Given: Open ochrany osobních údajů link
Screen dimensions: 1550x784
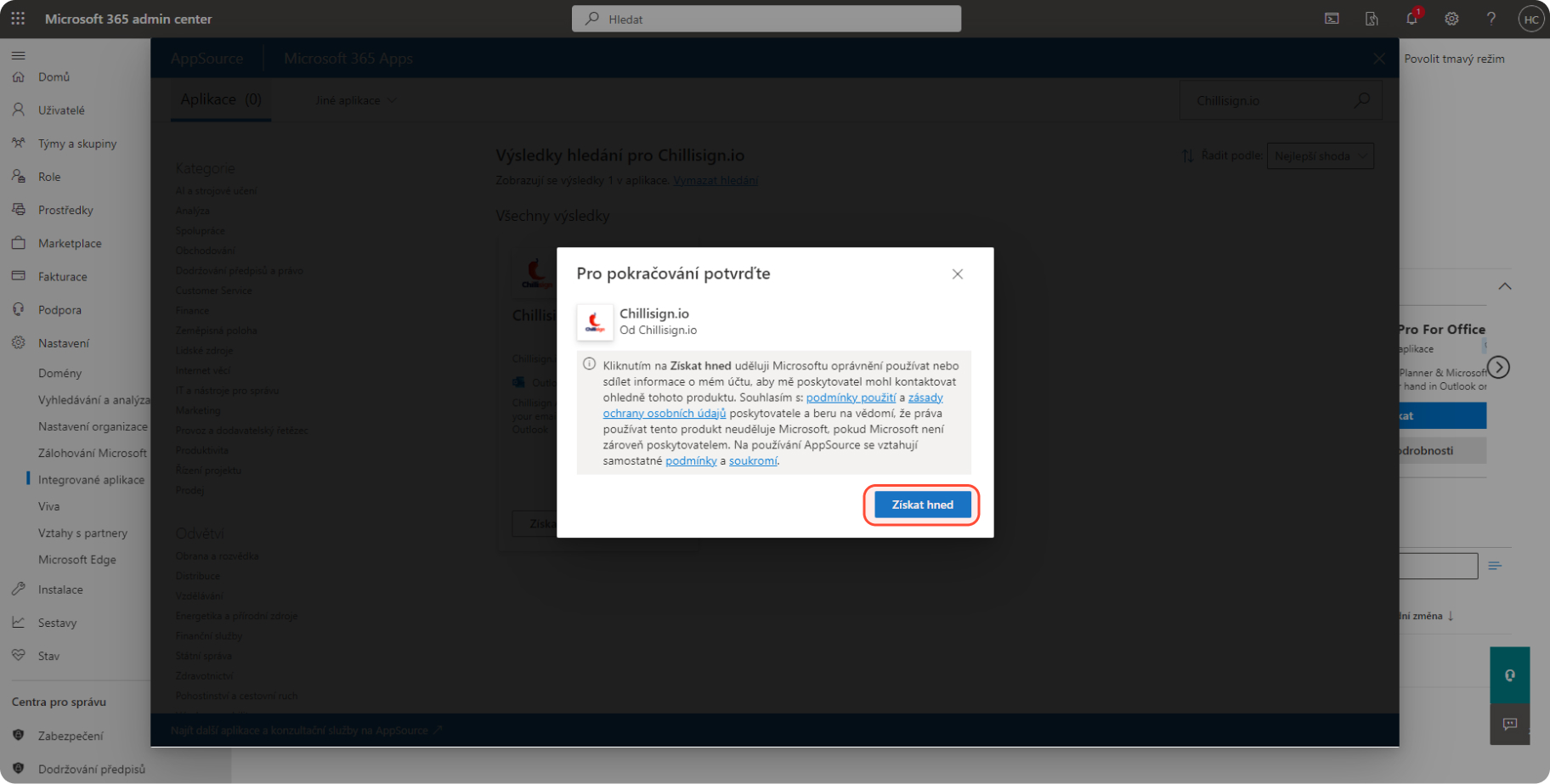Looking at the screenshot, I should click(x=665, y=413).
